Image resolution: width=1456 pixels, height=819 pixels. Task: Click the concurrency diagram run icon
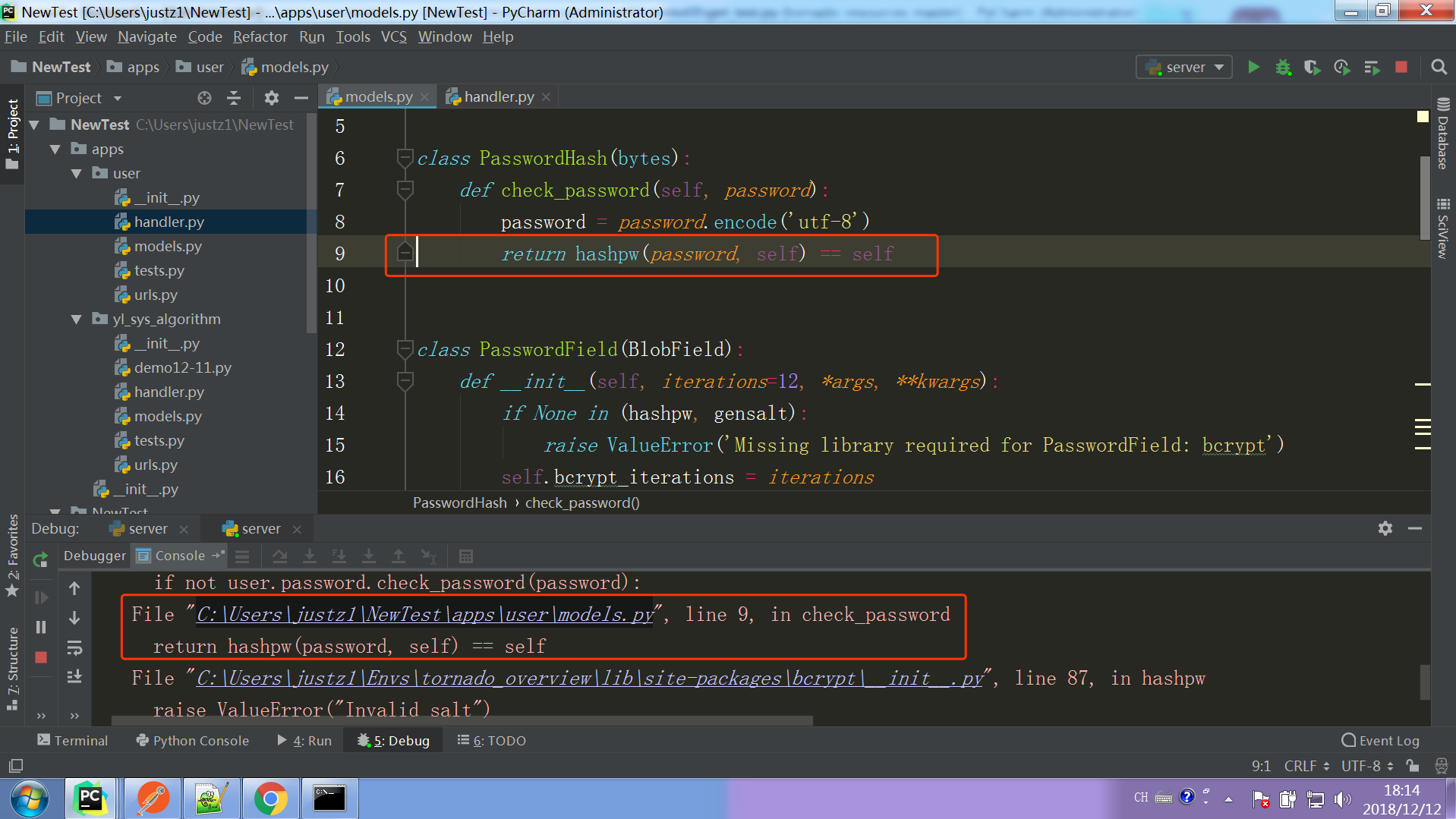1372,68
